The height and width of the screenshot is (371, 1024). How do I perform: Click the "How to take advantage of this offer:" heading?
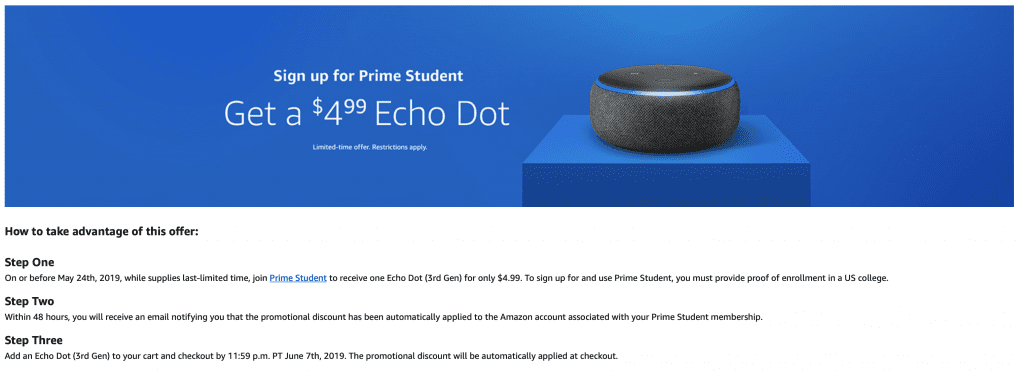101,232
